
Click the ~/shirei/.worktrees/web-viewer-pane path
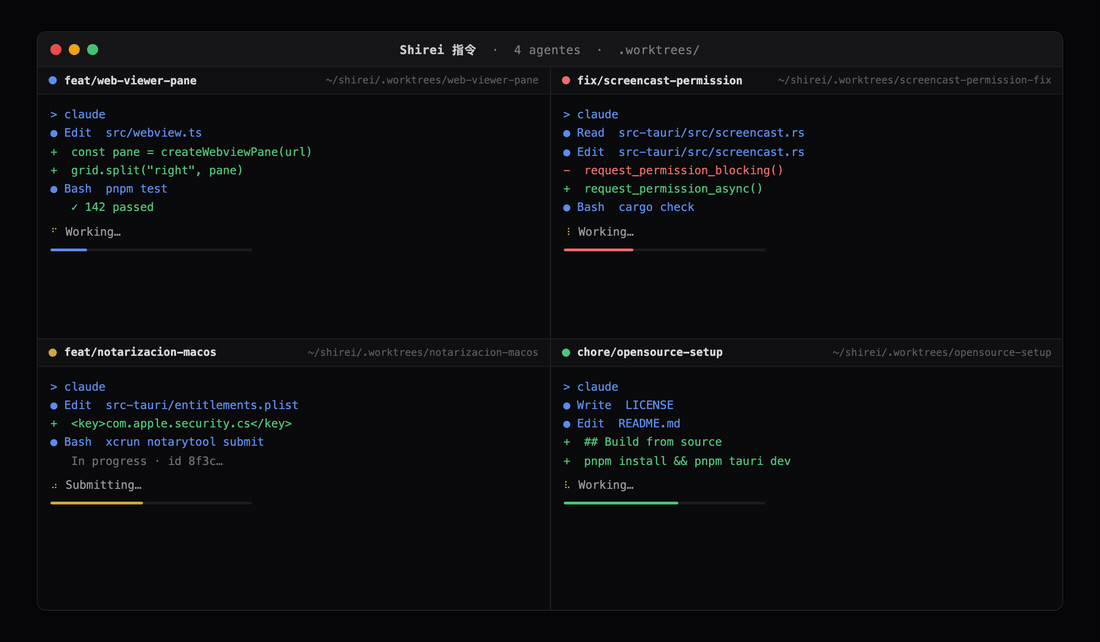[432, 80]
